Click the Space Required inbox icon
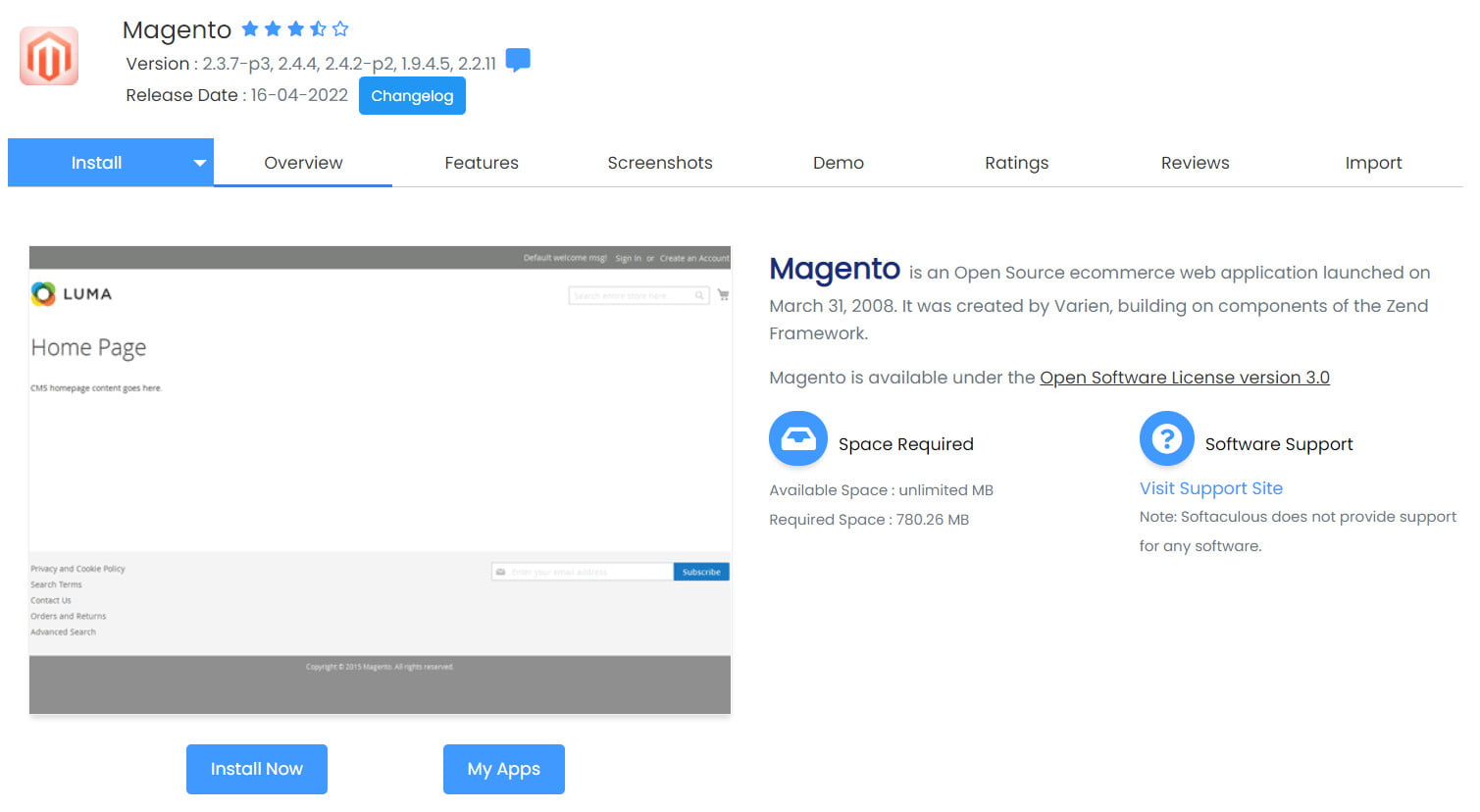Viewport: 1480px width, 812px height. (x=798, y=439)
